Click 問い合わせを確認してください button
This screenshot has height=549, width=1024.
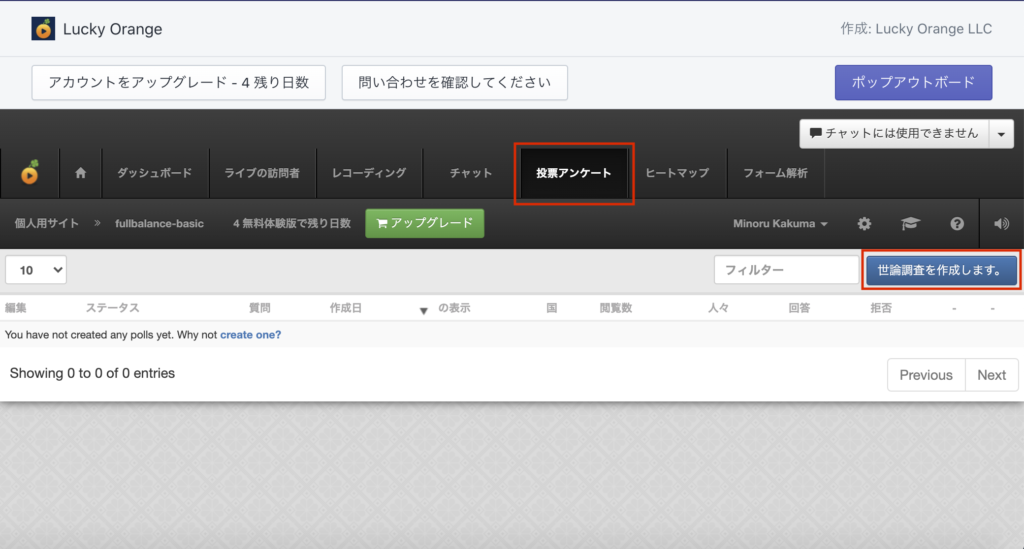[x=455, y=82]
